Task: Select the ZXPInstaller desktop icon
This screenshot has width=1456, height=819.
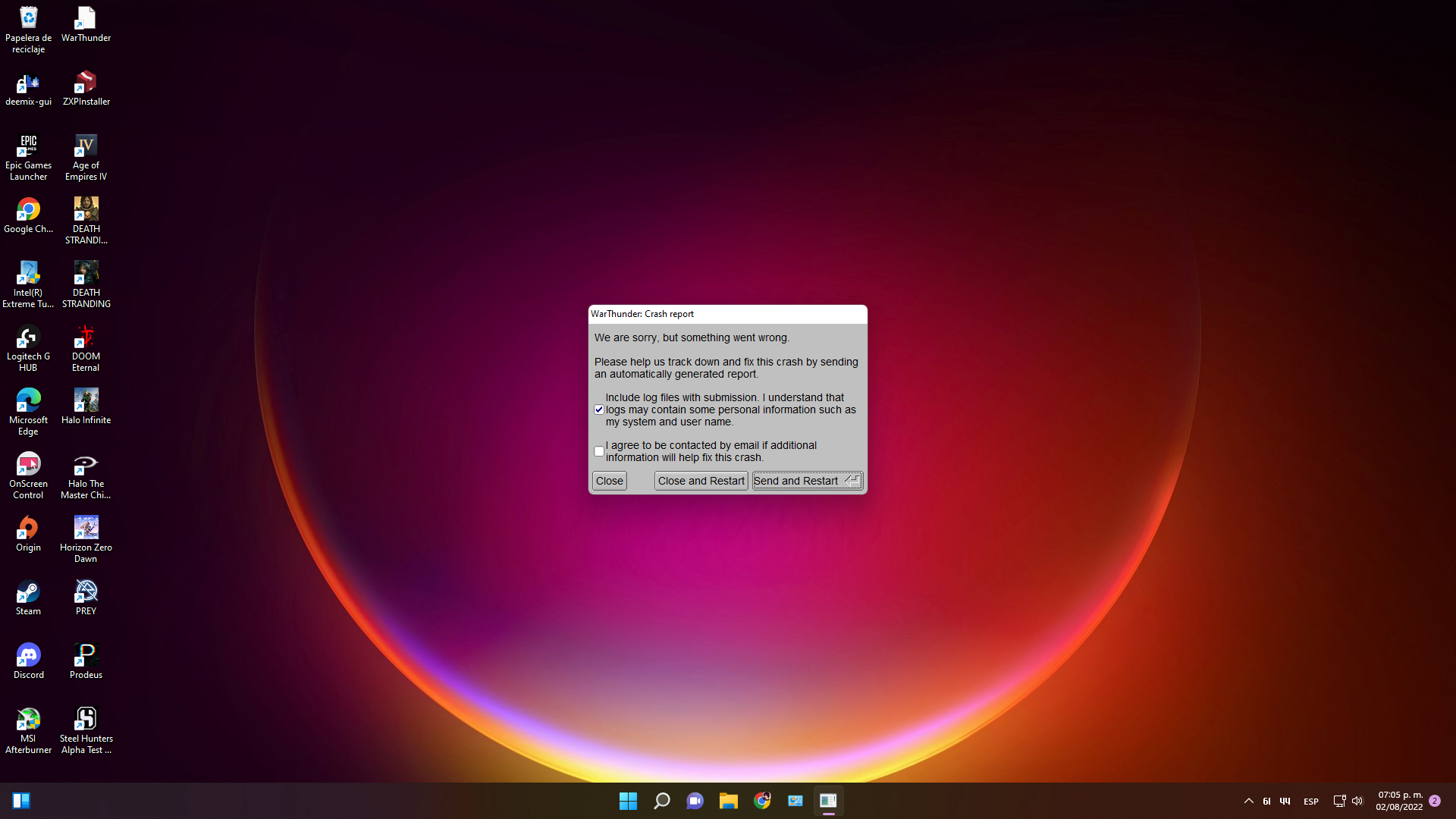Action: (86, 89)
